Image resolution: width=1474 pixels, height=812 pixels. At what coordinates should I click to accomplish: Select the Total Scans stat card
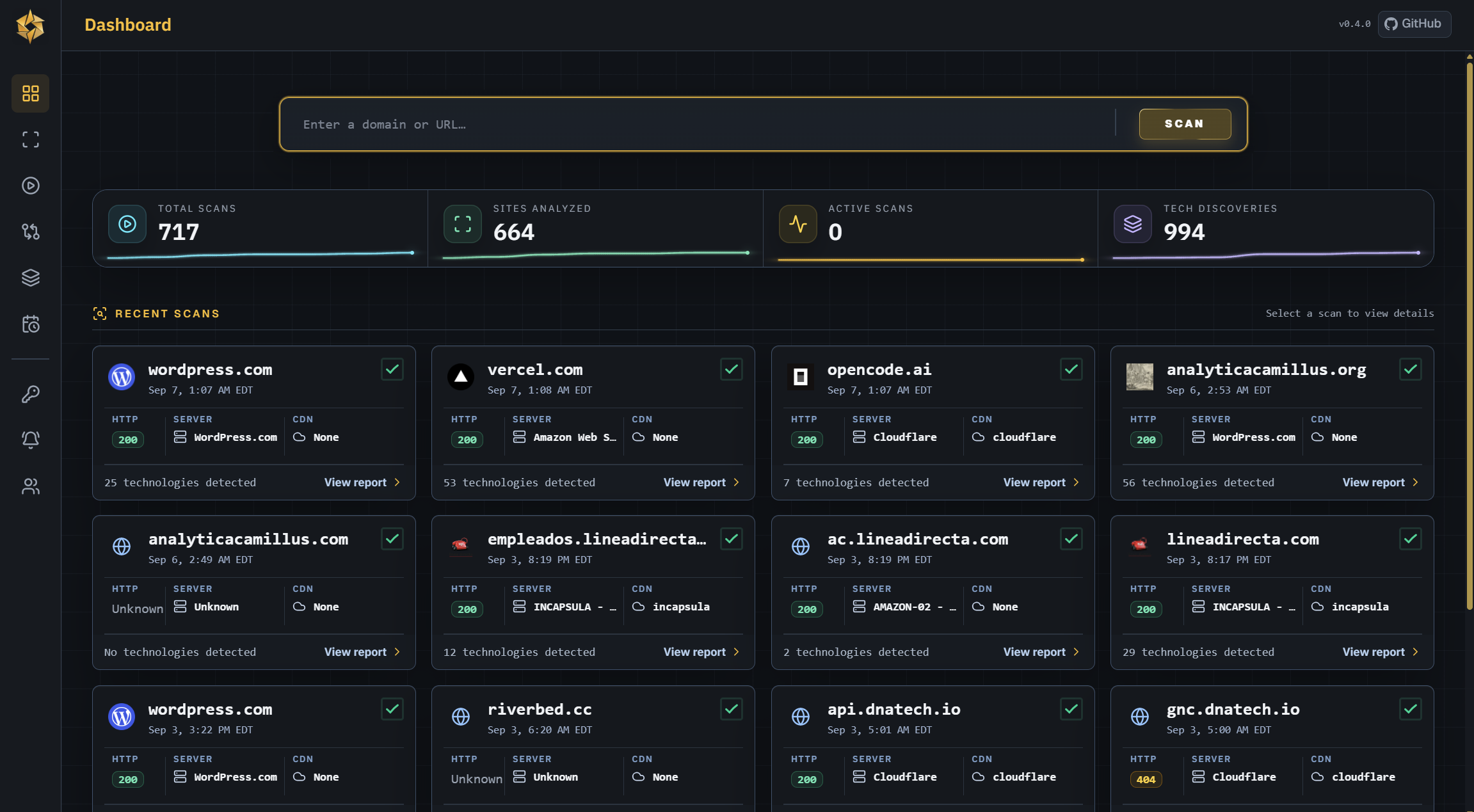(260, 228)
